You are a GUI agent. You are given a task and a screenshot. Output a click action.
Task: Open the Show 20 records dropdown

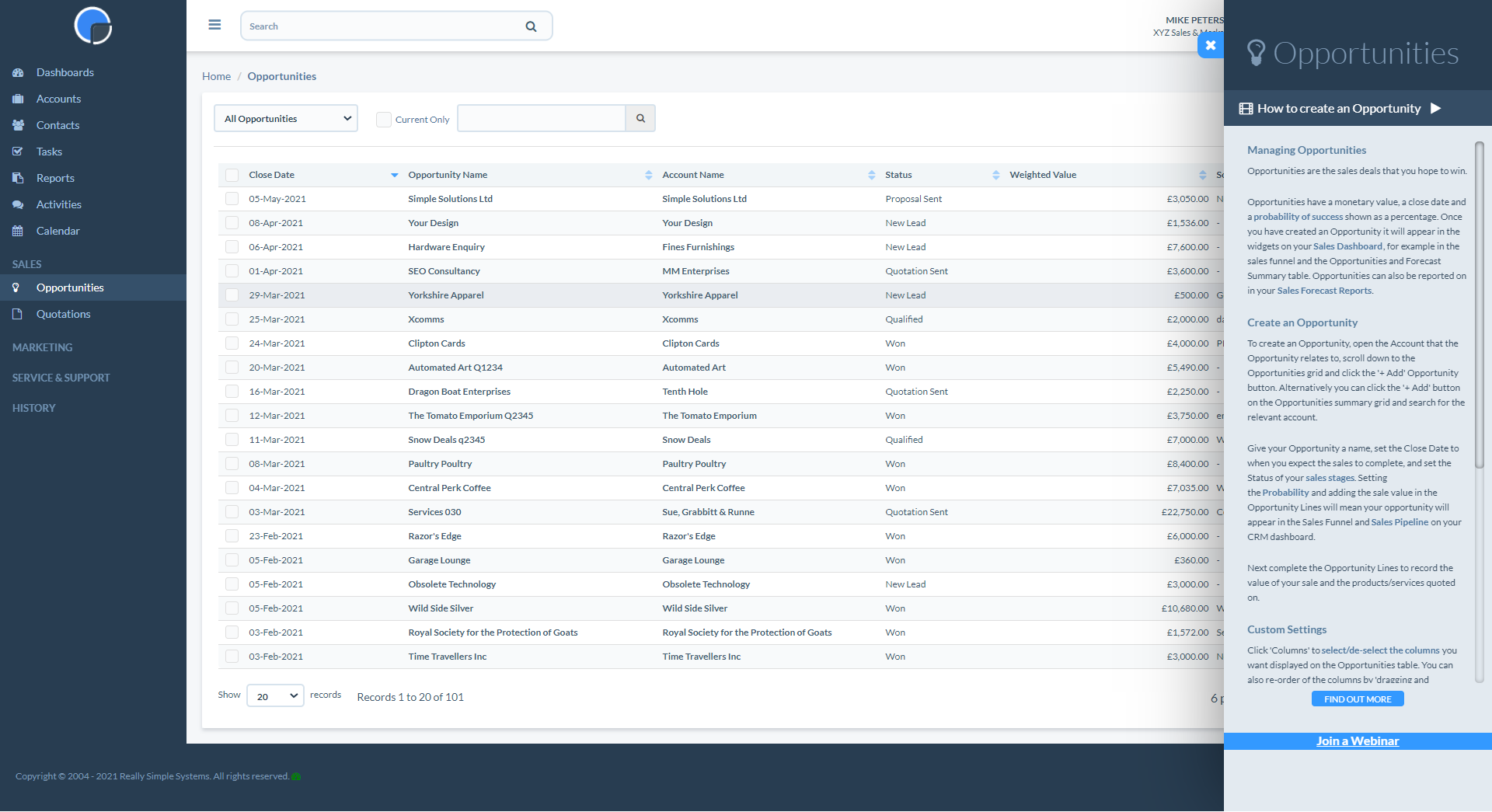[274, 695]
